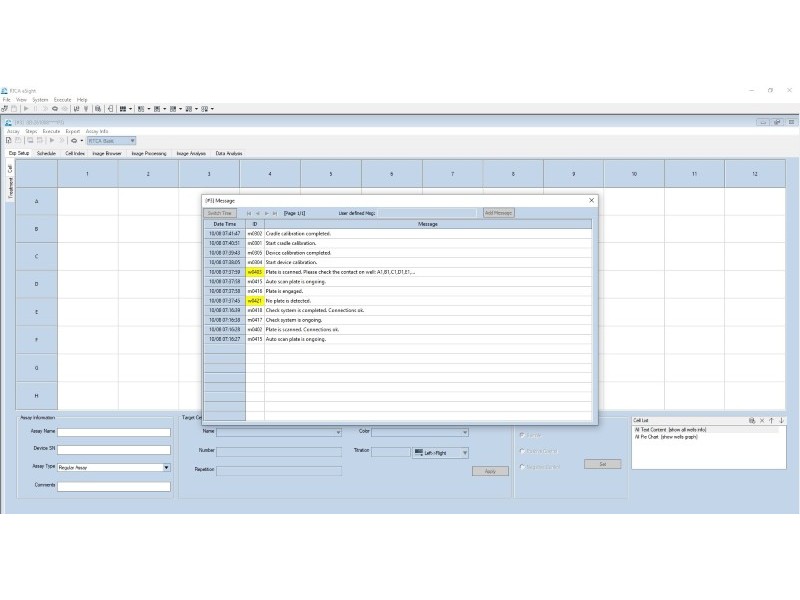Click the new assay icon in the assay toolbar
The width and height of the screenshot is (800, 600).
click(9, 140)
